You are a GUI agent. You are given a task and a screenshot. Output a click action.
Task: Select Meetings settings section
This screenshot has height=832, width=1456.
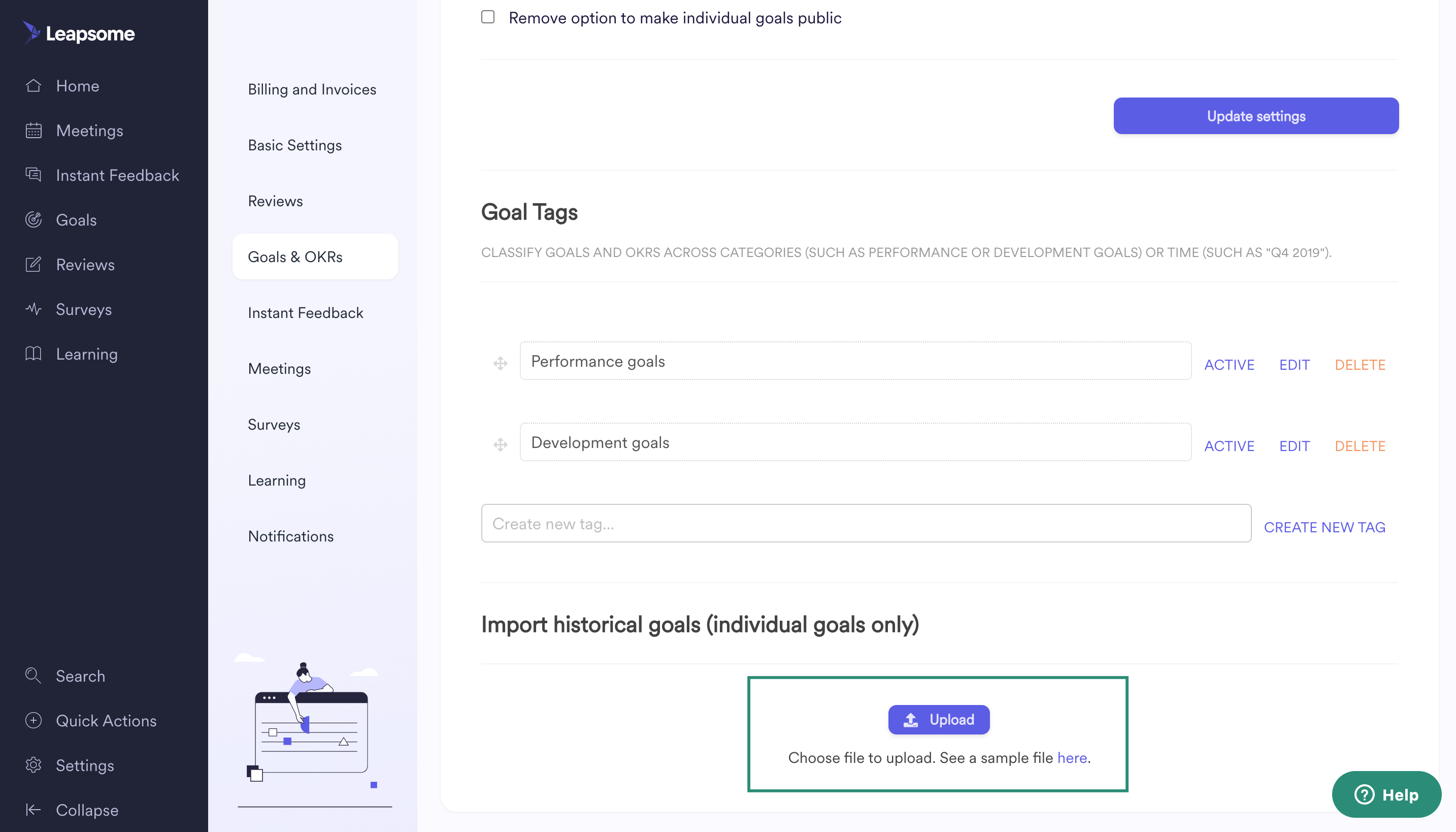coord(279,369)
